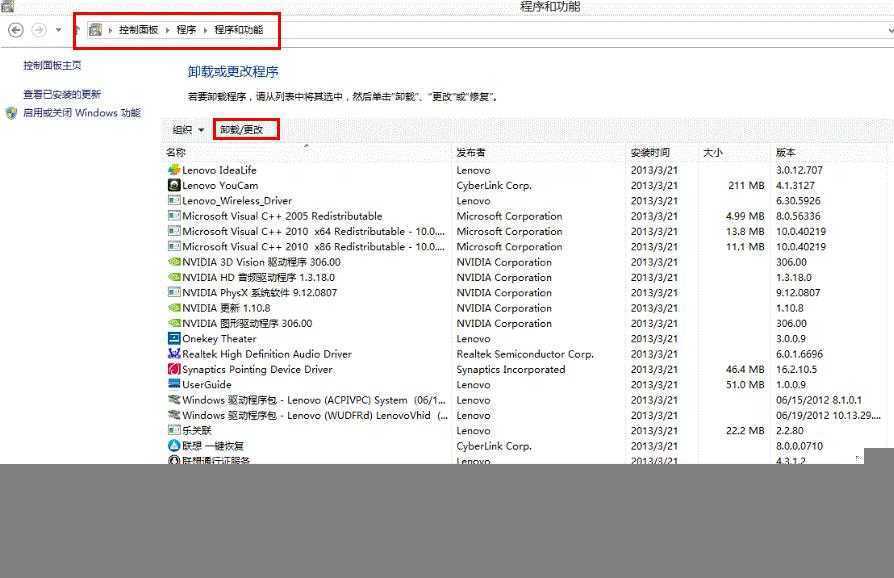
Task: Sort list by 名称 column header
Action: click(x=176, y=152)
